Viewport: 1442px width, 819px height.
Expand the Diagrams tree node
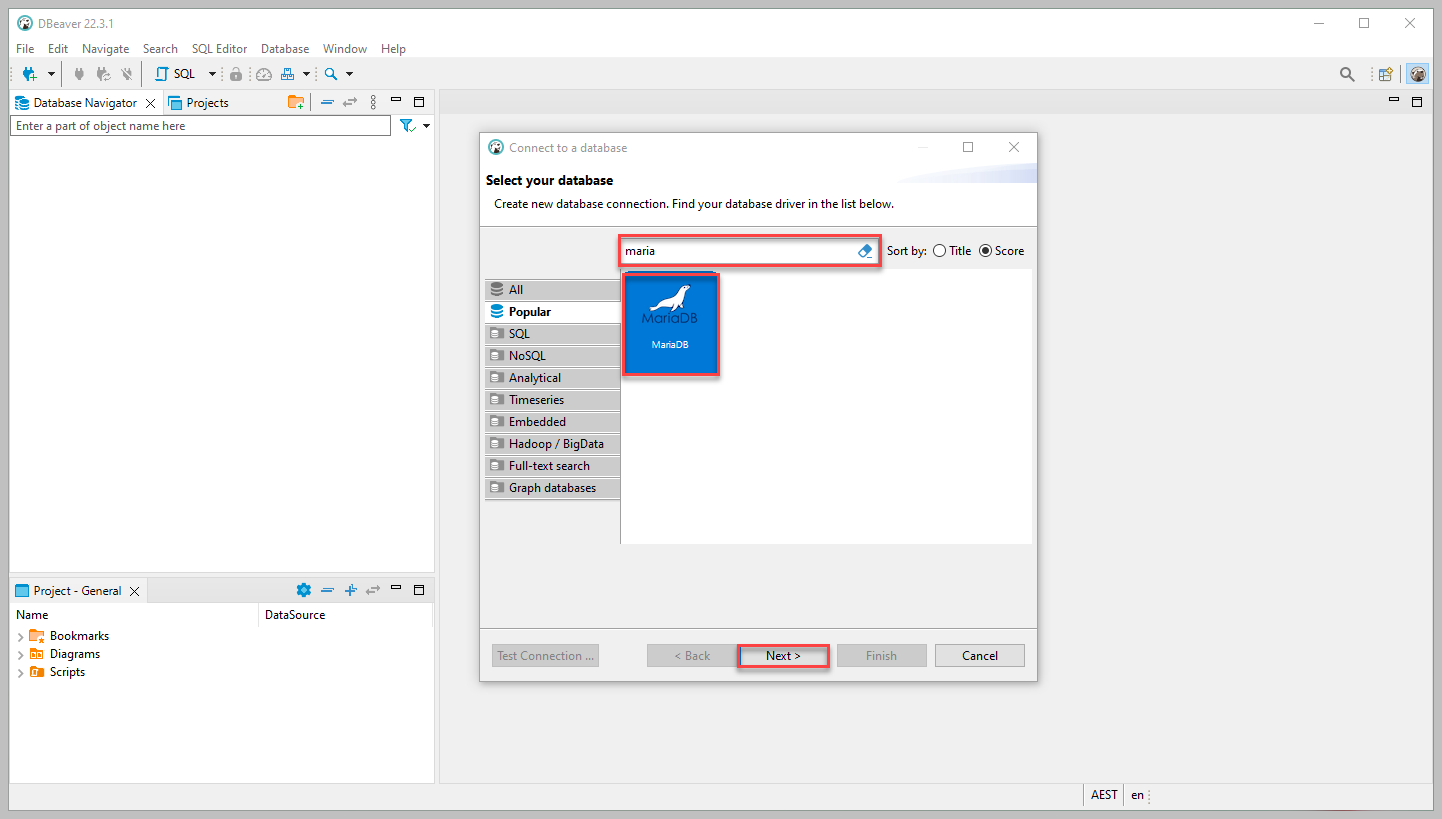tap(20, 655)
